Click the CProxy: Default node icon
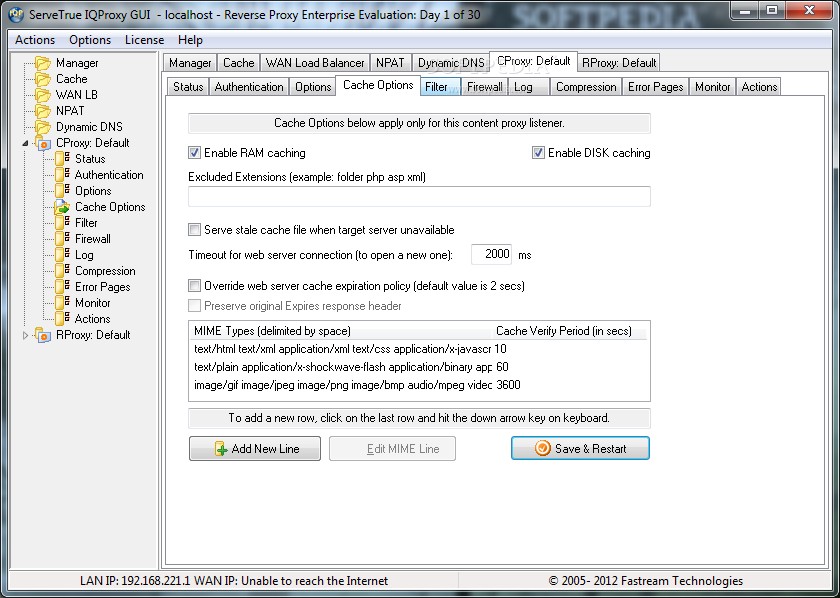The width and height of the screenshot is (840, 598). [43, 143]
